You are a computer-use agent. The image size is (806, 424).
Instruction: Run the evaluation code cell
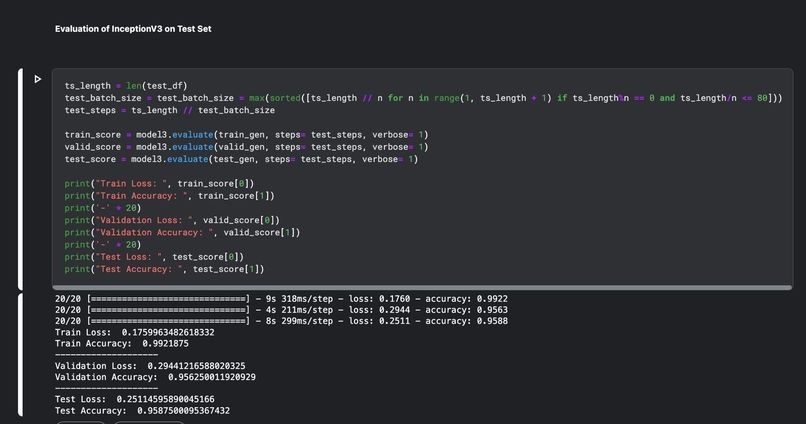tap(38, 79)
